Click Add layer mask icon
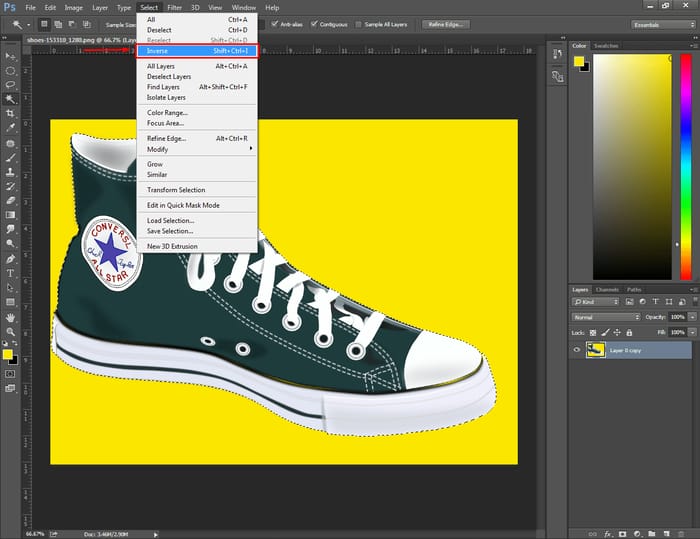 coord(622,534)
